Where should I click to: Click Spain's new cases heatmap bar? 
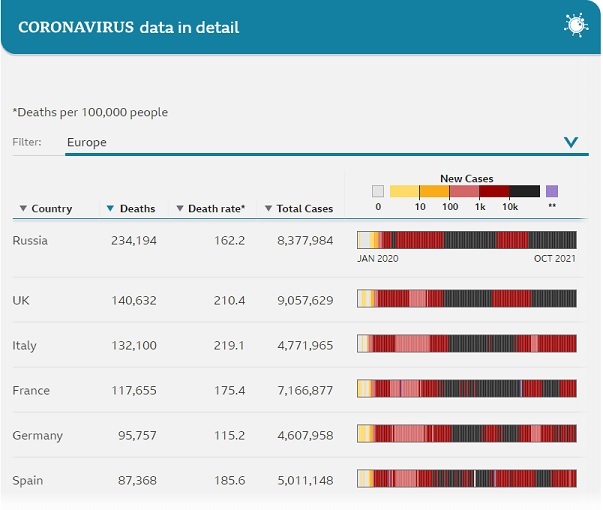tap(466, 479)
